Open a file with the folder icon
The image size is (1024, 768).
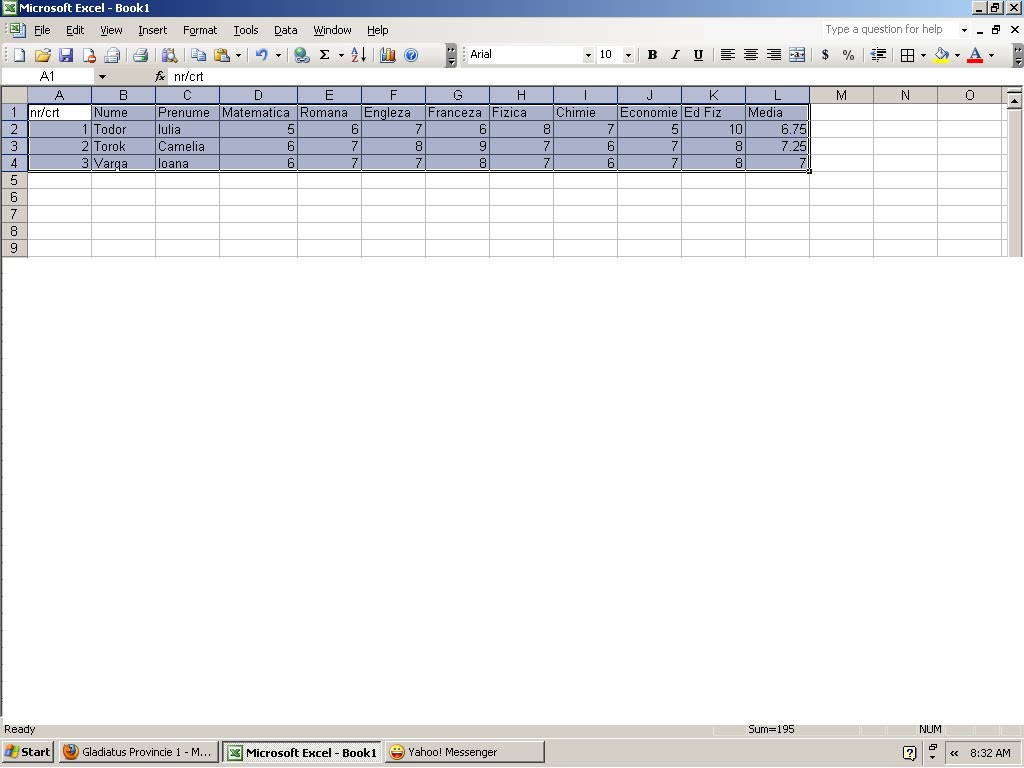click(x=42, y=55)
